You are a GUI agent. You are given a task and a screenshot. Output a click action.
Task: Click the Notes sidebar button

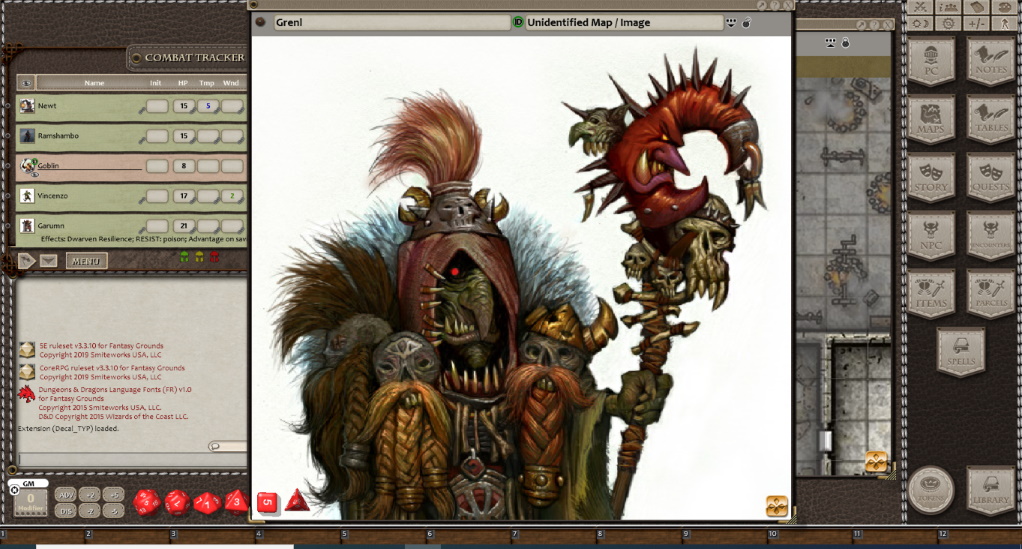tap(991, 61)
